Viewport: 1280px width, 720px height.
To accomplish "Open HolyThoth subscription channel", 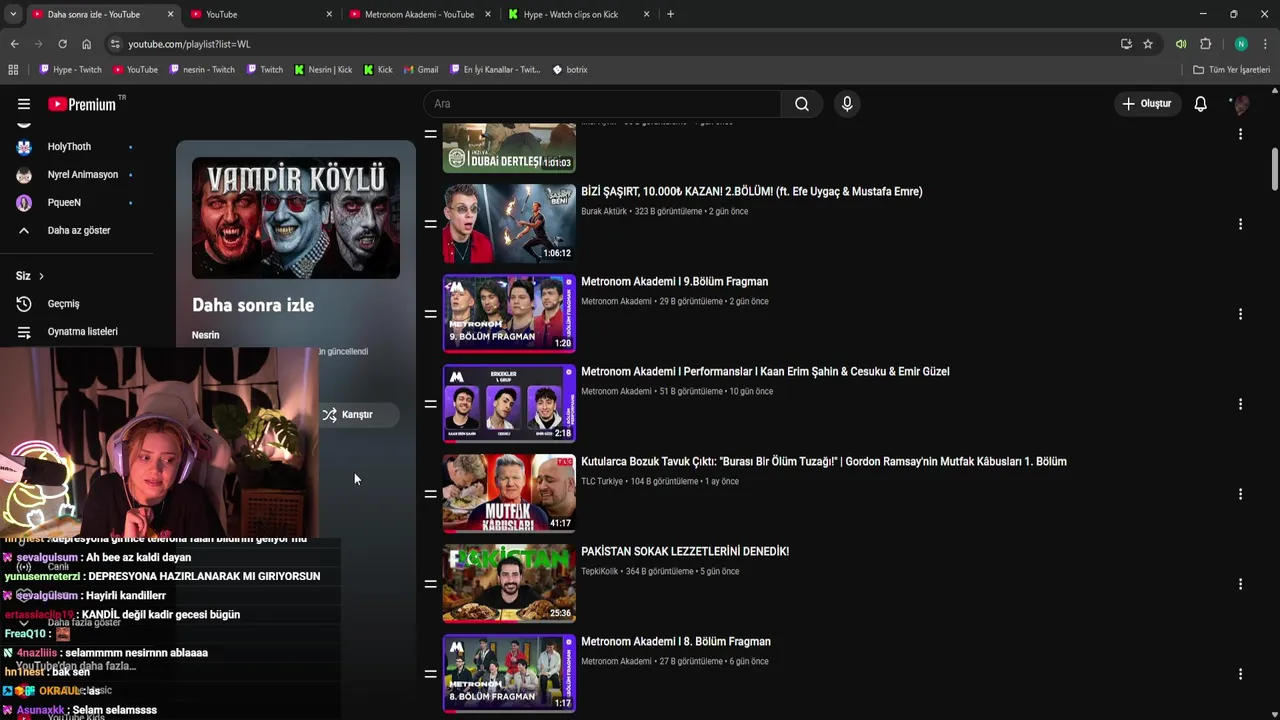I will [x=76, y=147].
